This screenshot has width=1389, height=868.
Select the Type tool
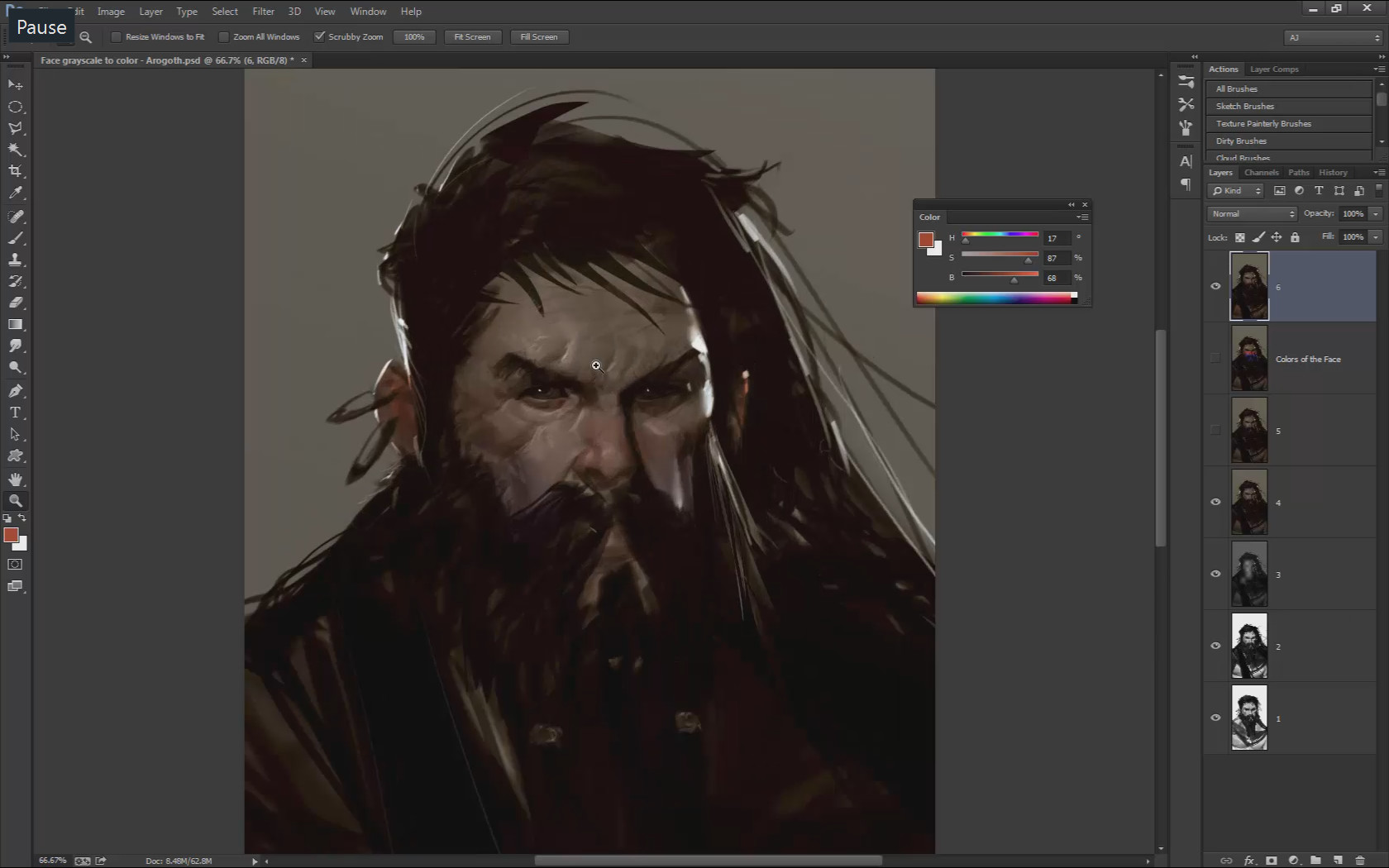[x=15, y=412]
